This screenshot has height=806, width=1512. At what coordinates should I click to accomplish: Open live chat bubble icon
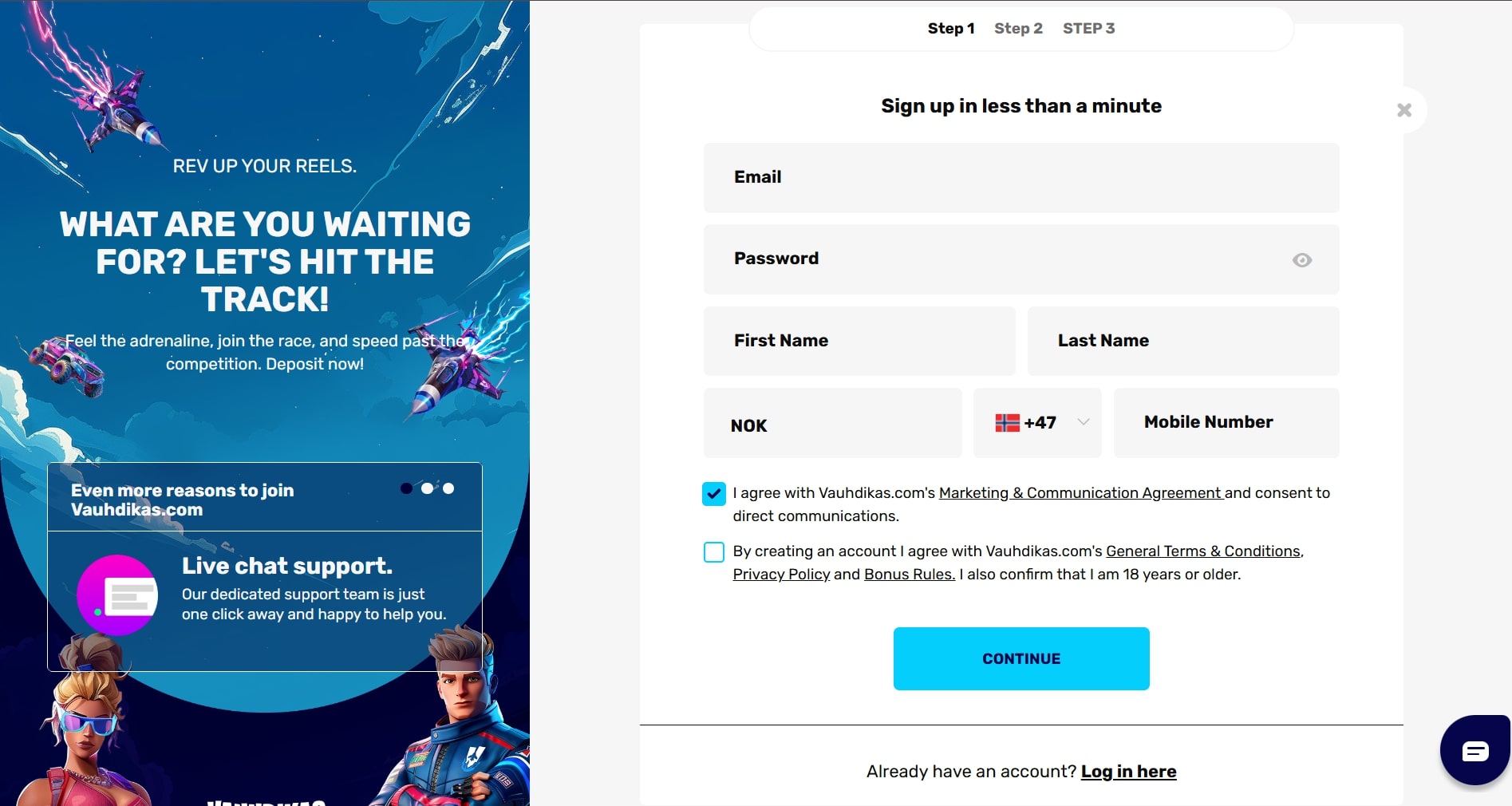click(x=1474, y=750)
